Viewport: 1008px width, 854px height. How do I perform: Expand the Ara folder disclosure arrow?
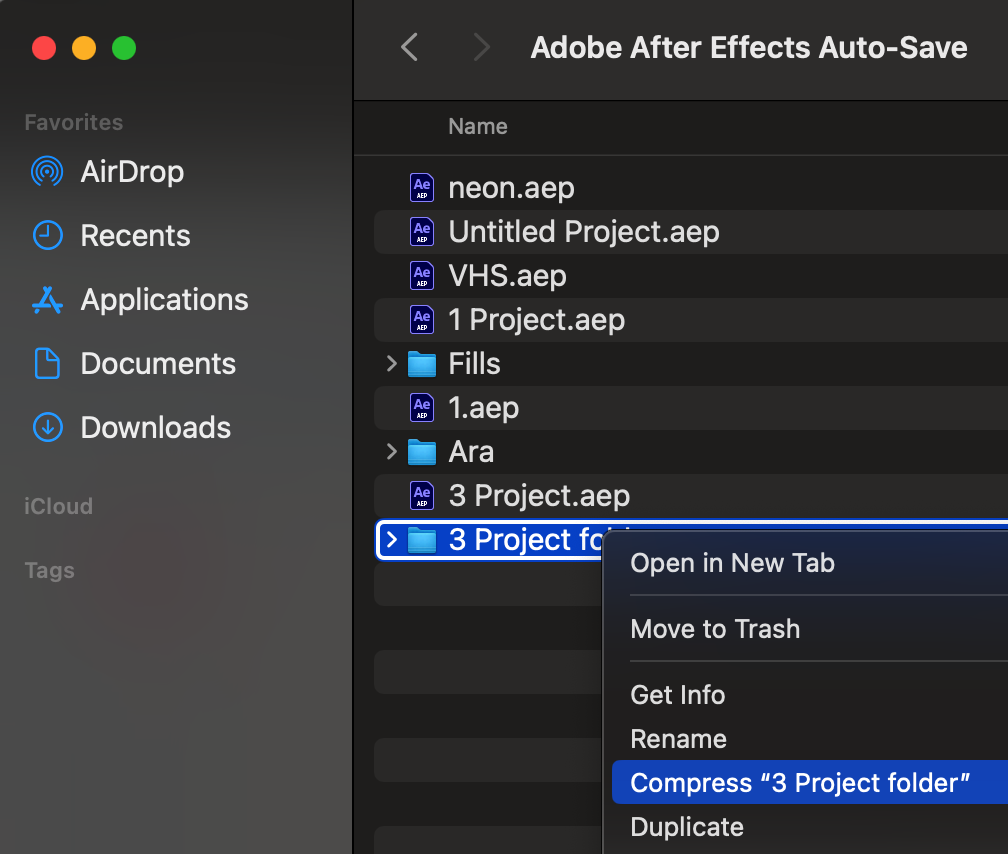pos(392,452)
